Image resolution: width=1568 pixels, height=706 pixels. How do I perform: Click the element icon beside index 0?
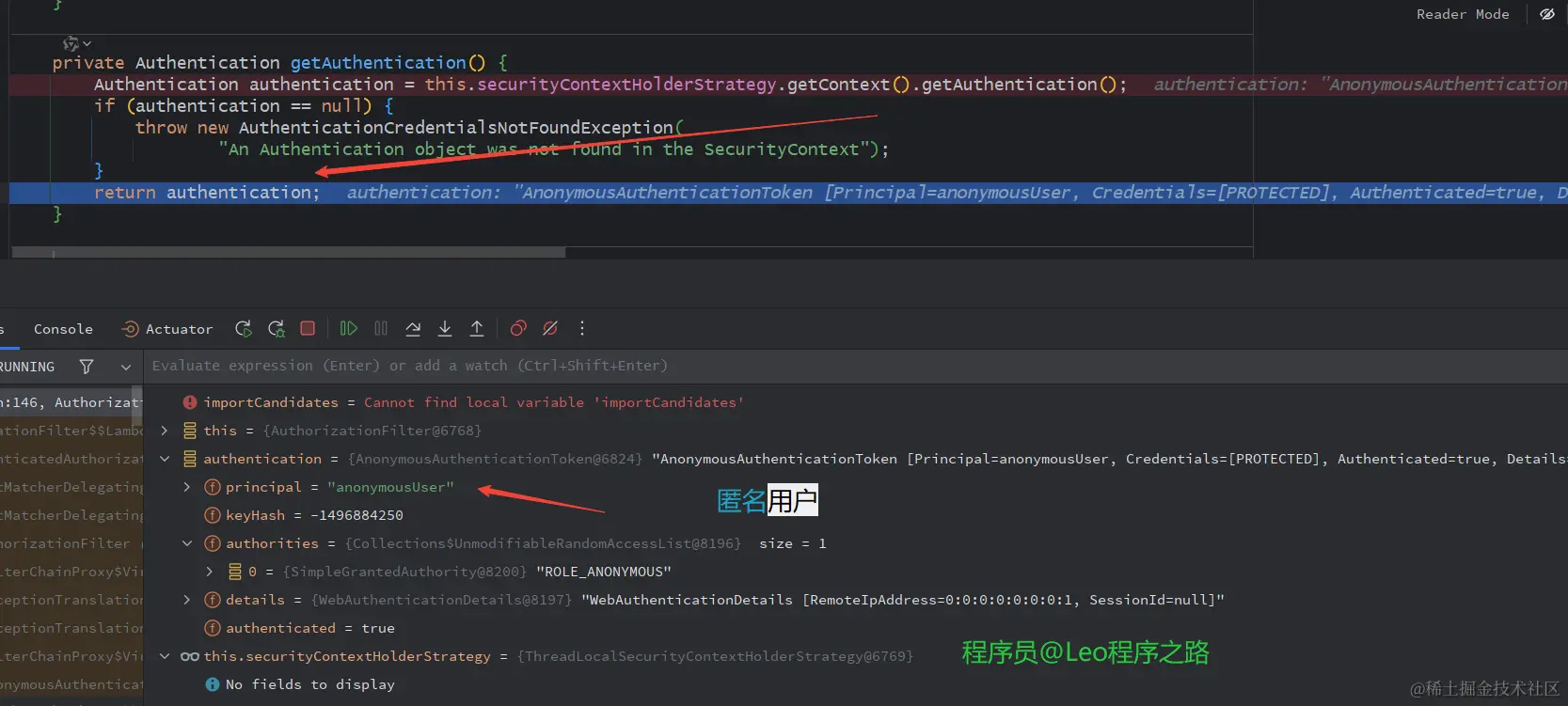pos(235,572)
